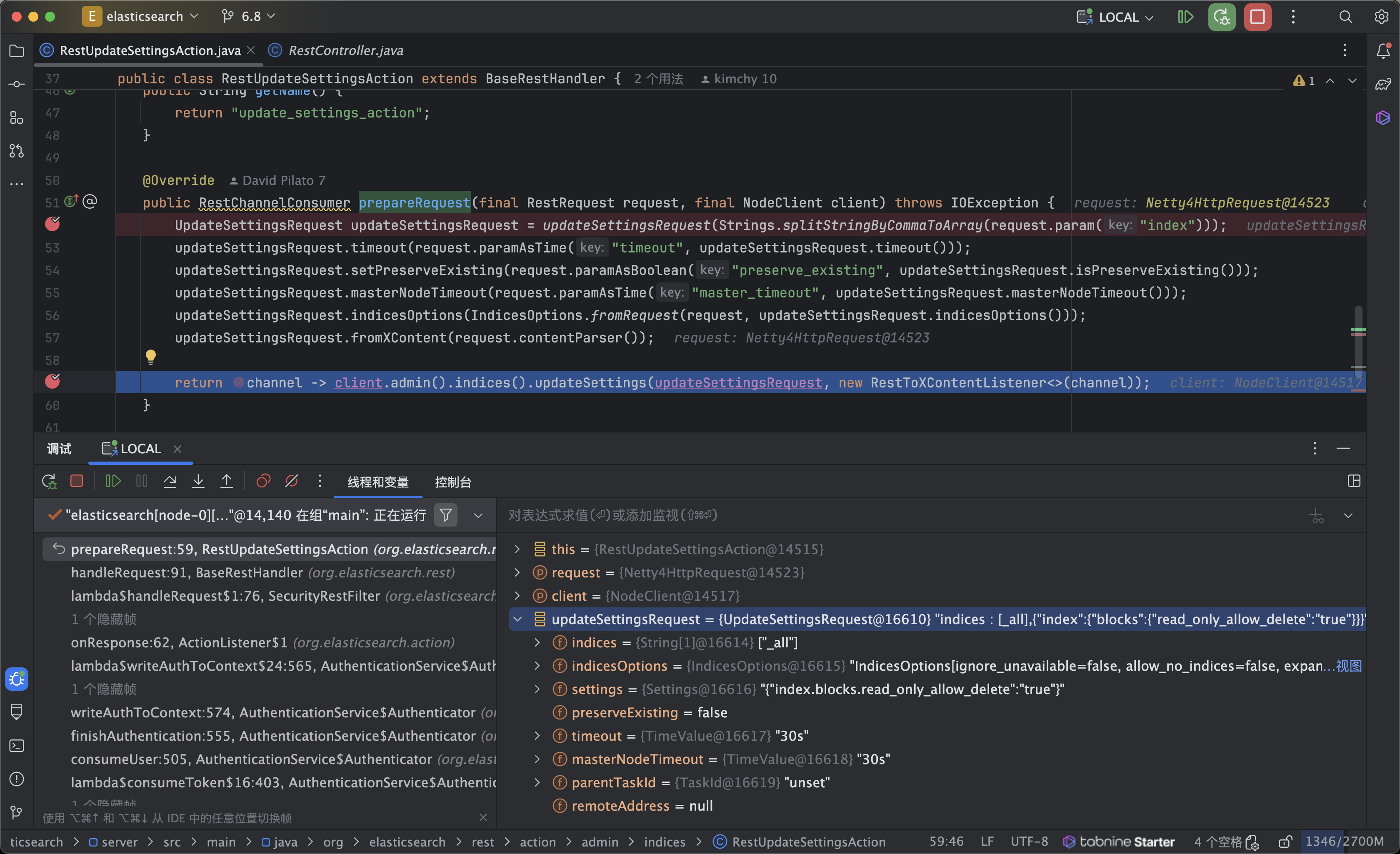Click the memory indicator 1346/2700M

pos(1344,841)
